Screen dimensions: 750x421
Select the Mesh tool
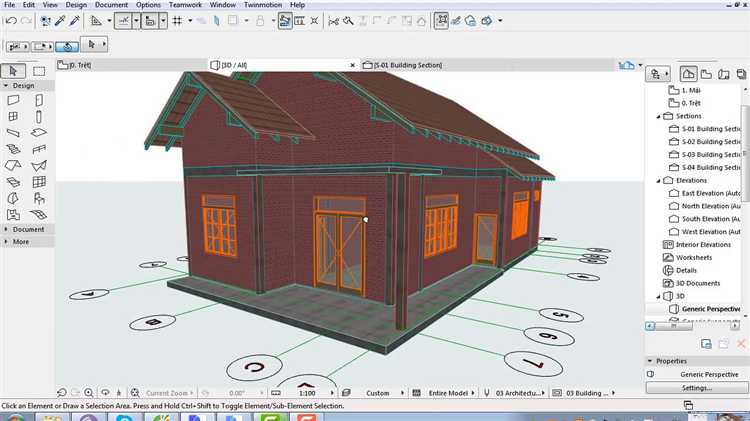[x=39, y=214]
